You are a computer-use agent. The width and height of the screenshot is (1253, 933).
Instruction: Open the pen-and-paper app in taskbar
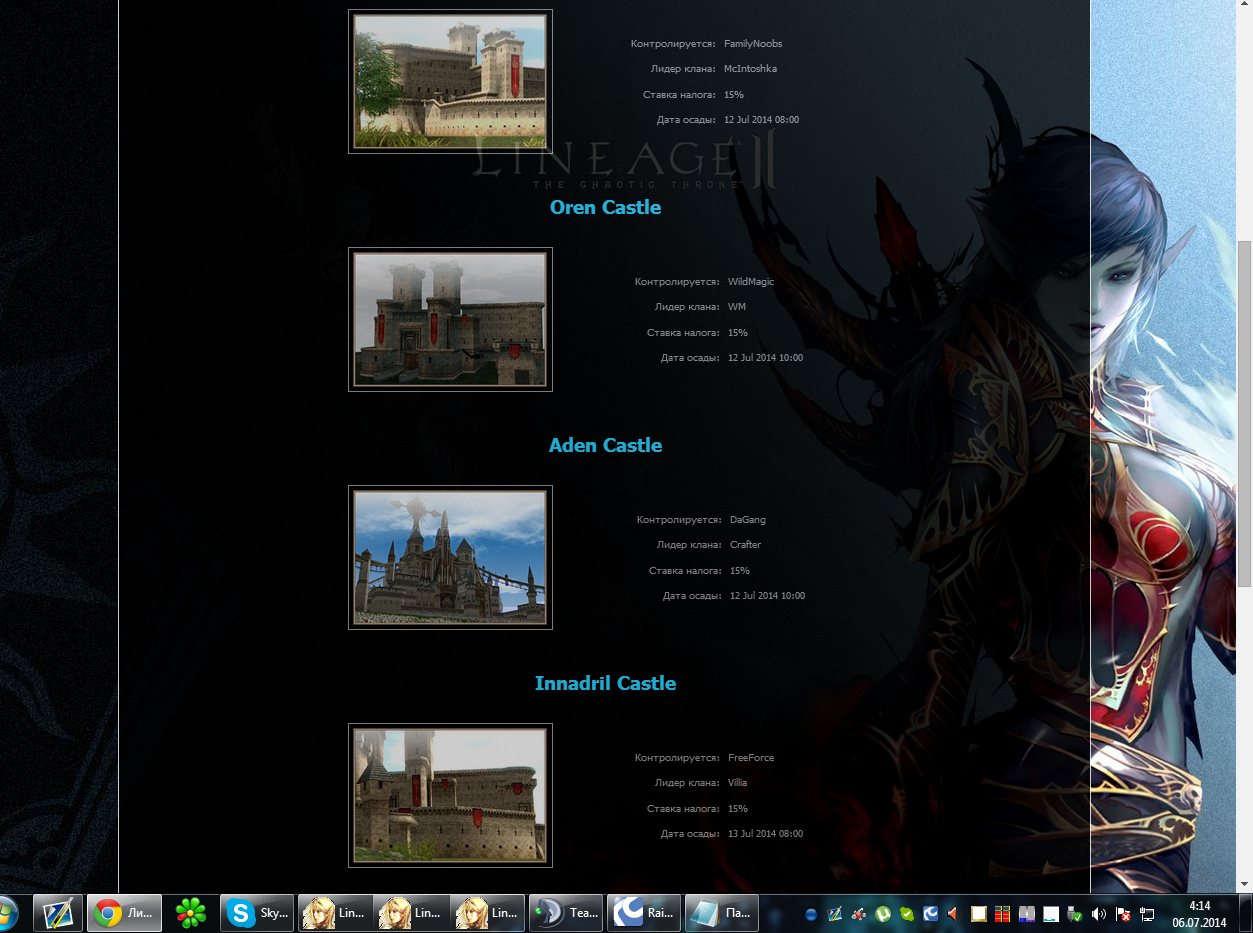coord(57,913)
